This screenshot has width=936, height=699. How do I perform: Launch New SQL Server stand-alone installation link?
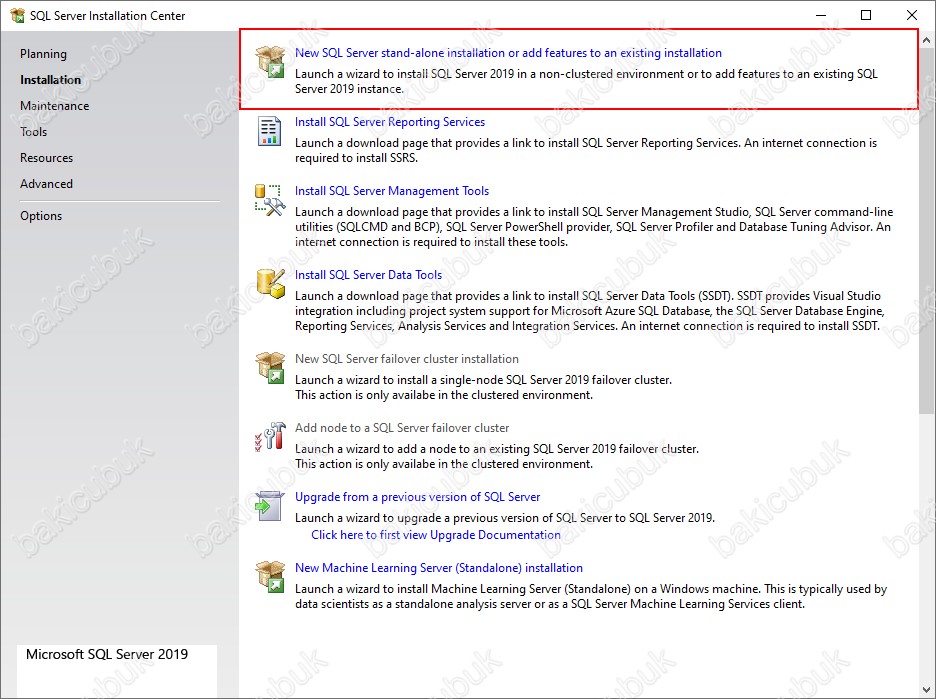tap(508, 53)
